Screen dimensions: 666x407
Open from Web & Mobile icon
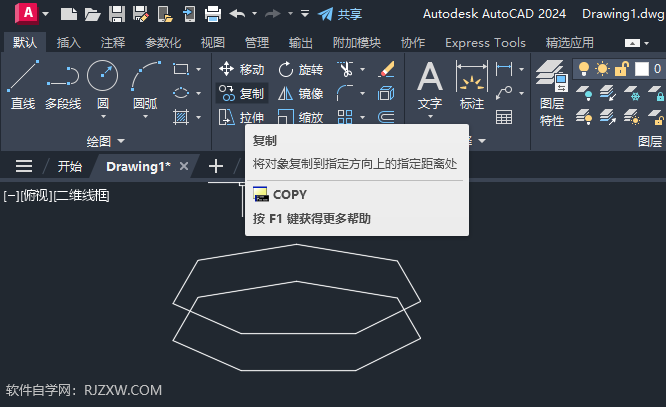pyautogui.click(x=165, y=14)
